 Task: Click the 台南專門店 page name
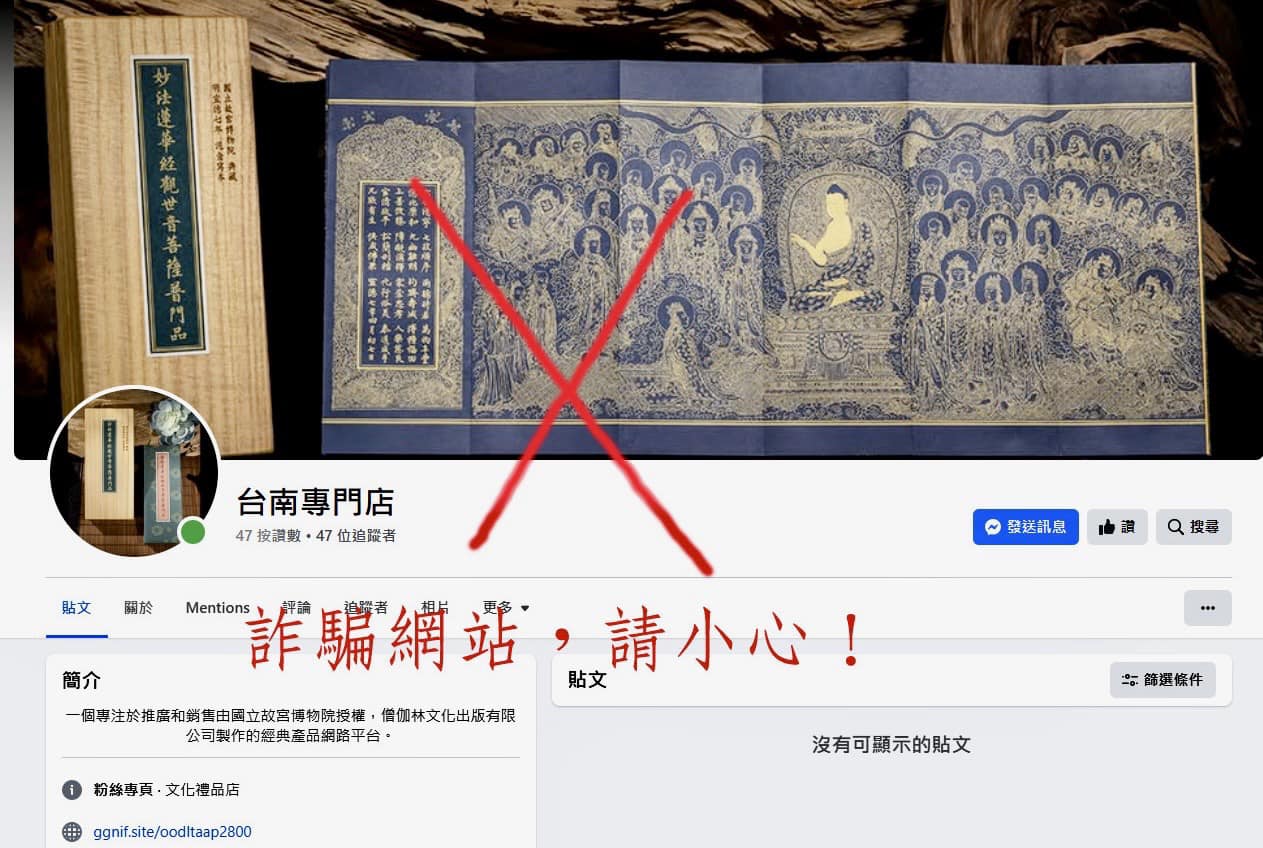pos(316,501)
